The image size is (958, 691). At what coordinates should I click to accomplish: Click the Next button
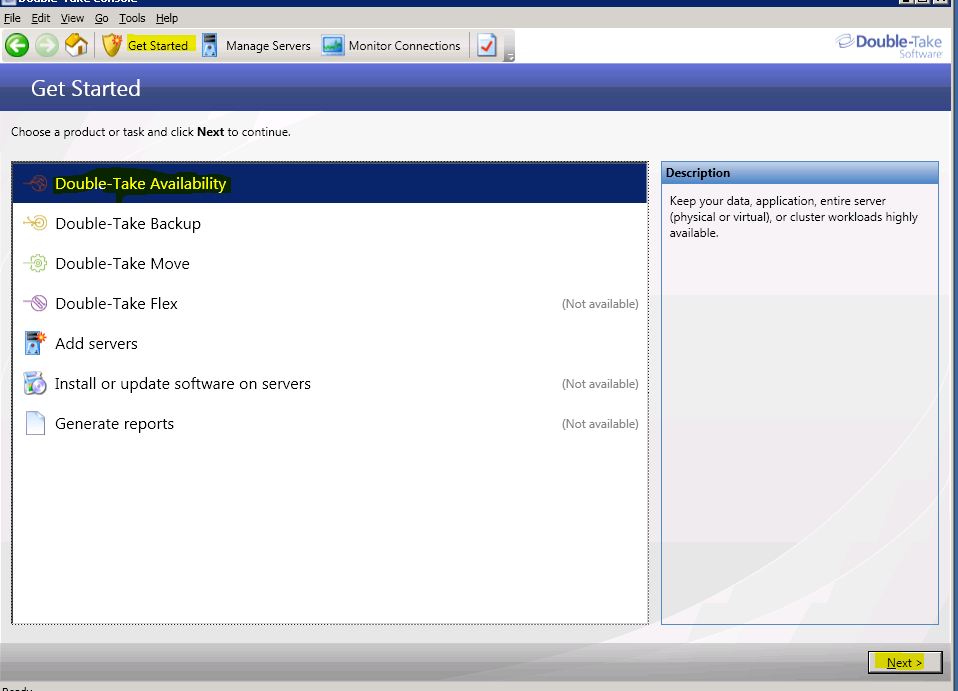click(x=905, y=662)
